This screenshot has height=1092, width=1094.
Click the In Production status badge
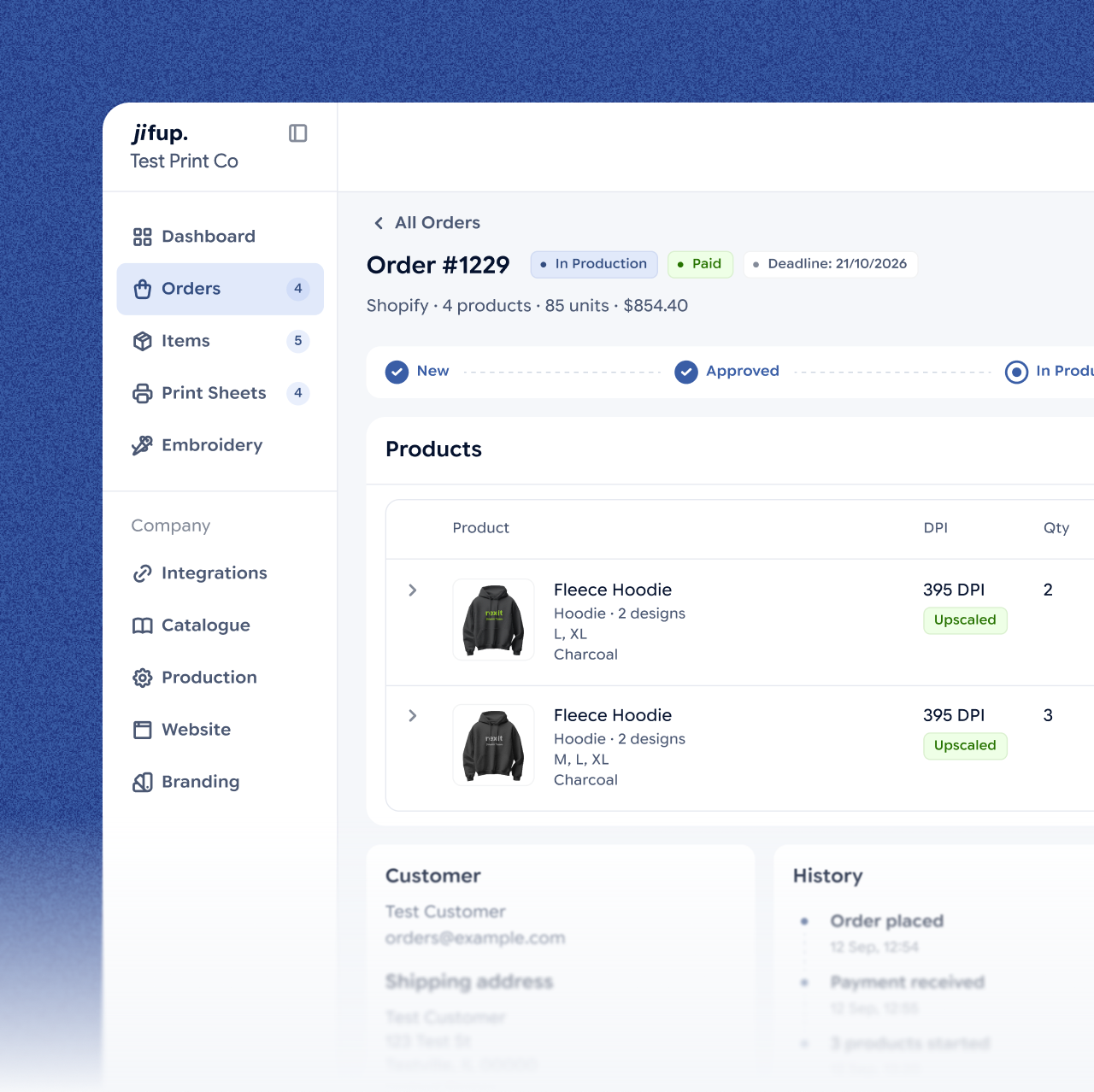[x=594, y=264]
